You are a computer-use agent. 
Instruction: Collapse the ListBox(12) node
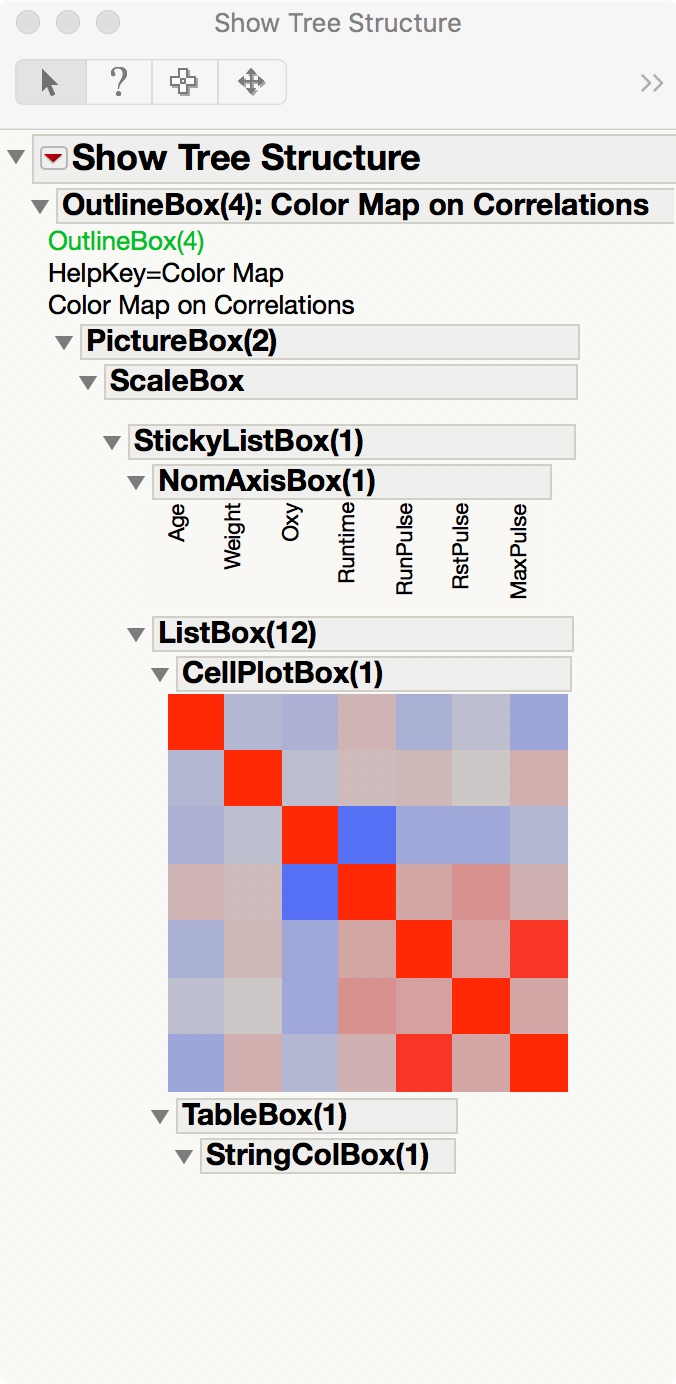[x=136, y=634]
